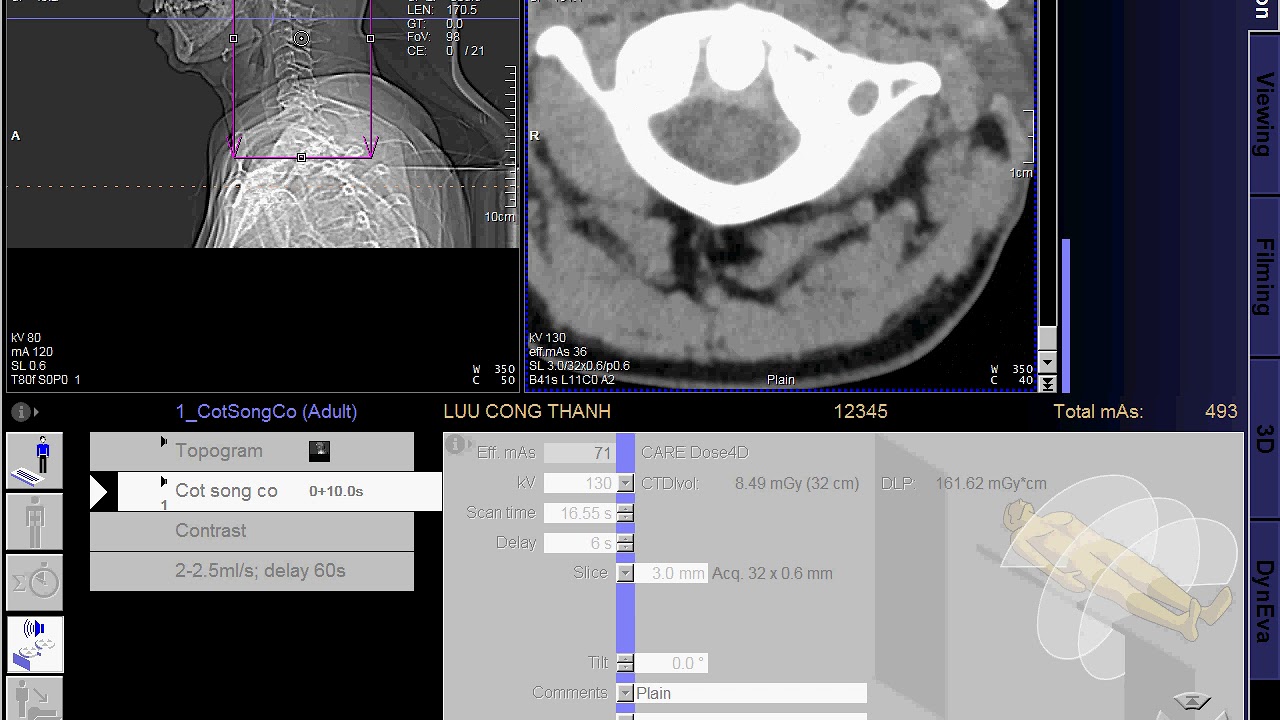1280x720 pixels.
Task: Click the Slice field showing 3.0 mm
Action: coord(671,573)
